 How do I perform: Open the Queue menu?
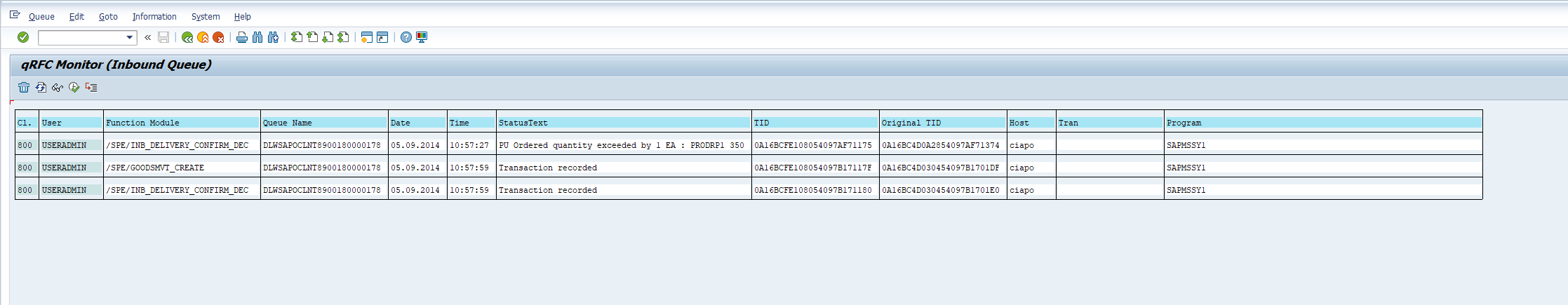tap(41, 16)
